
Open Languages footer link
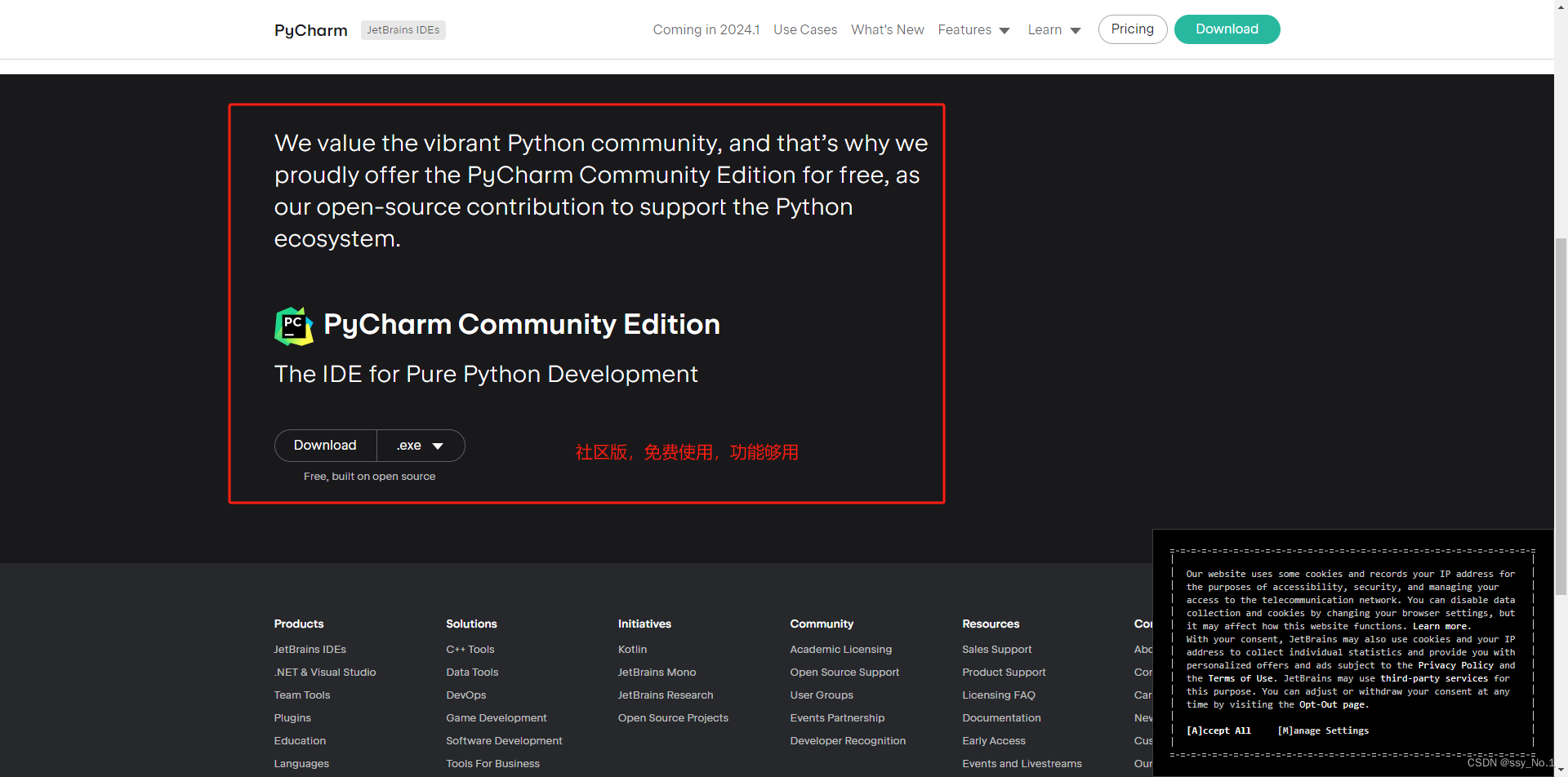point(301,764)
